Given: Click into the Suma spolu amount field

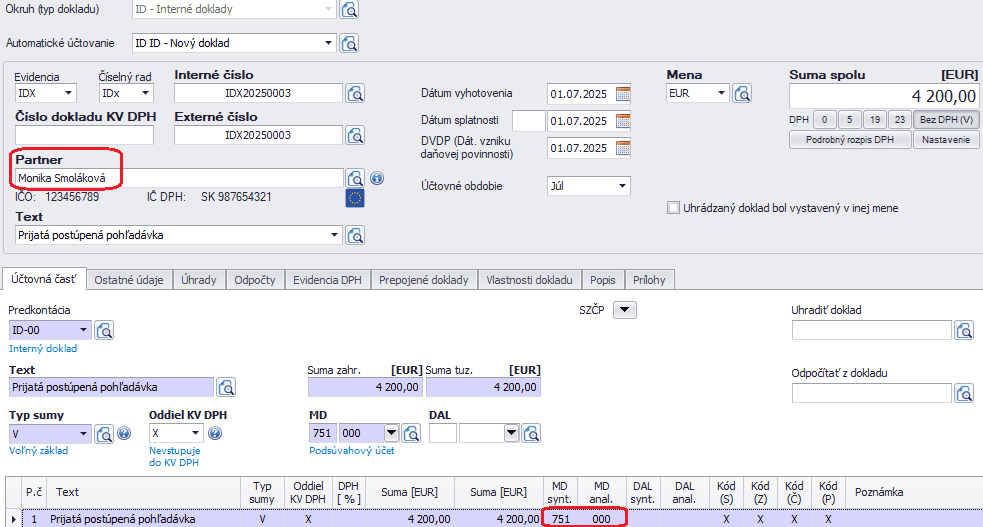Looking at the screenshot, I should 883,96.
